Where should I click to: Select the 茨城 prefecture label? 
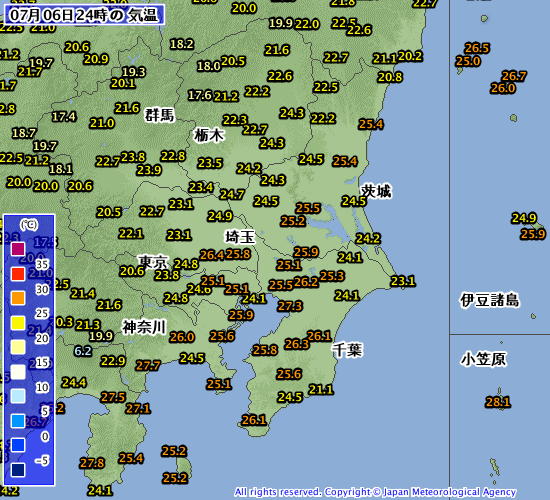(376, 191)
